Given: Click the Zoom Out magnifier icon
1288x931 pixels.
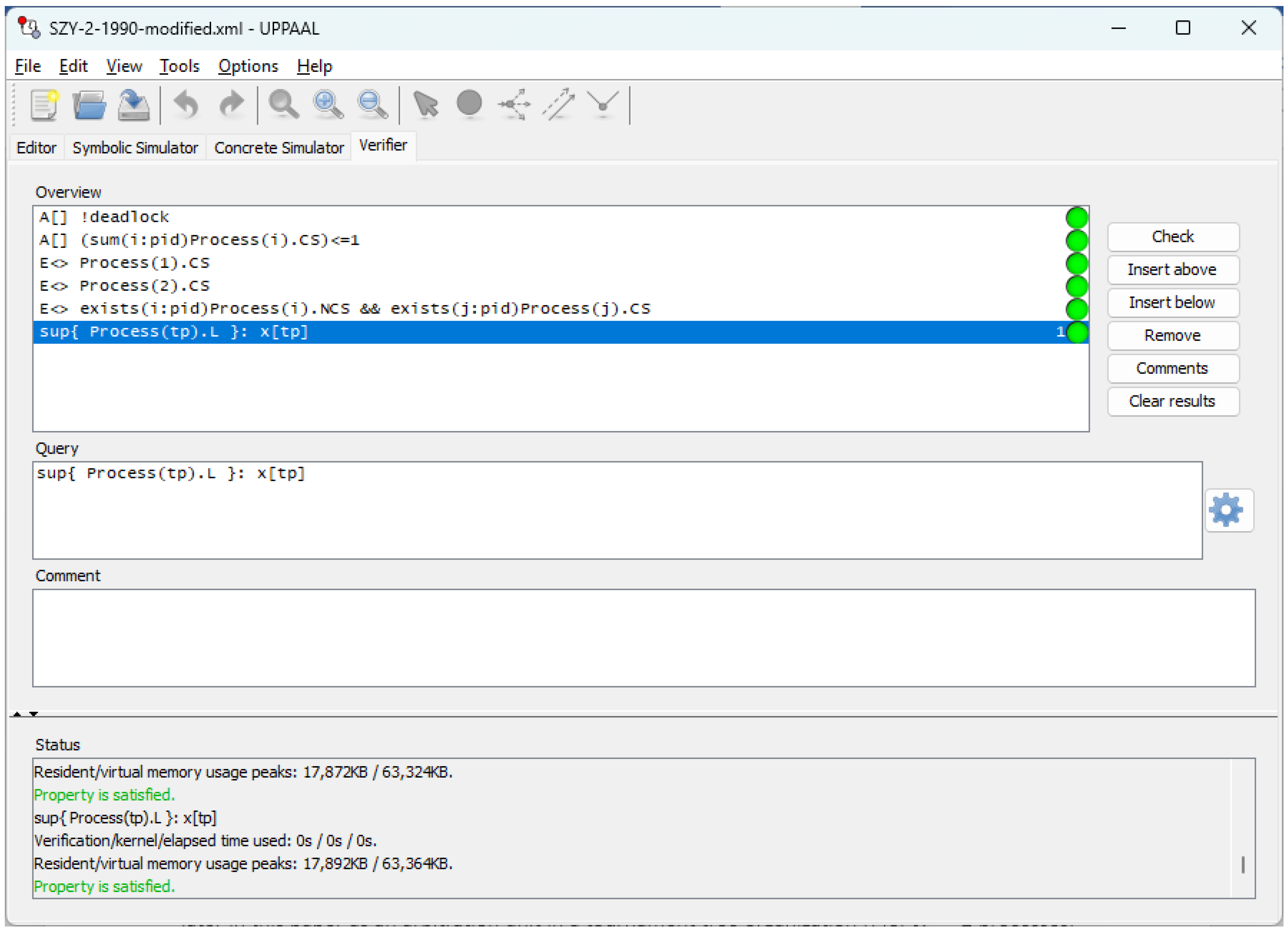Looking at the screenshot, I should (x=372, y=105).
